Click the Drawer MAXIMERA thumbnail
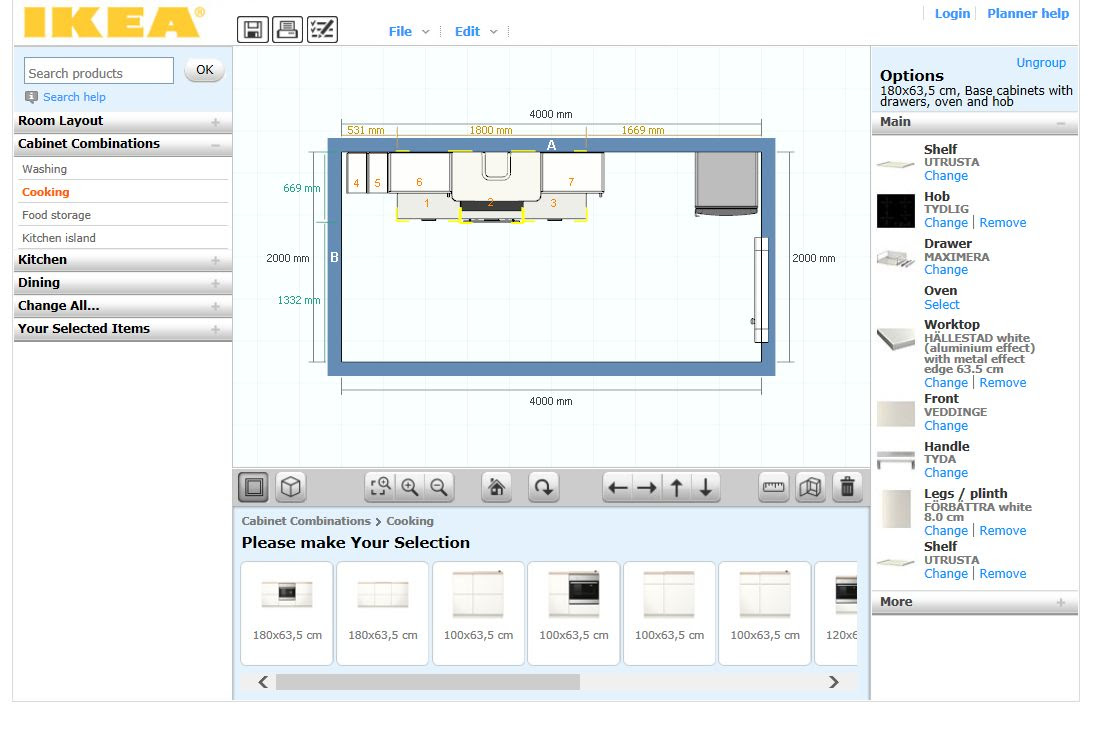Screen dimensions: 1118x742 click(x=896, y=258)
